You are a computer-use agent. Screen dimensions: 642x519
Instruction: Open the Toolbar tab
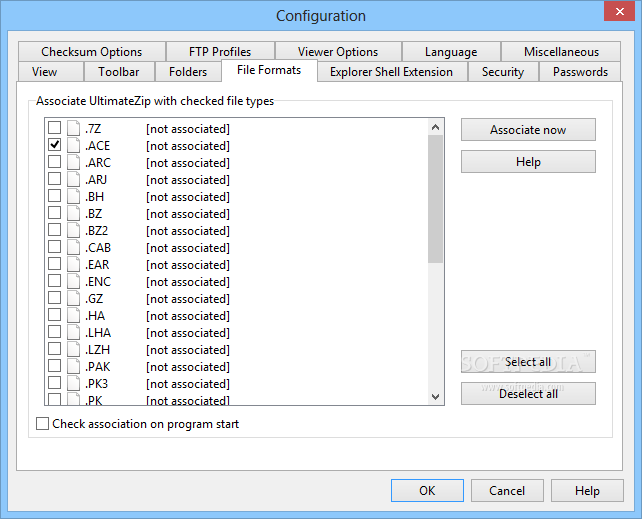click(x=119, y=72)
